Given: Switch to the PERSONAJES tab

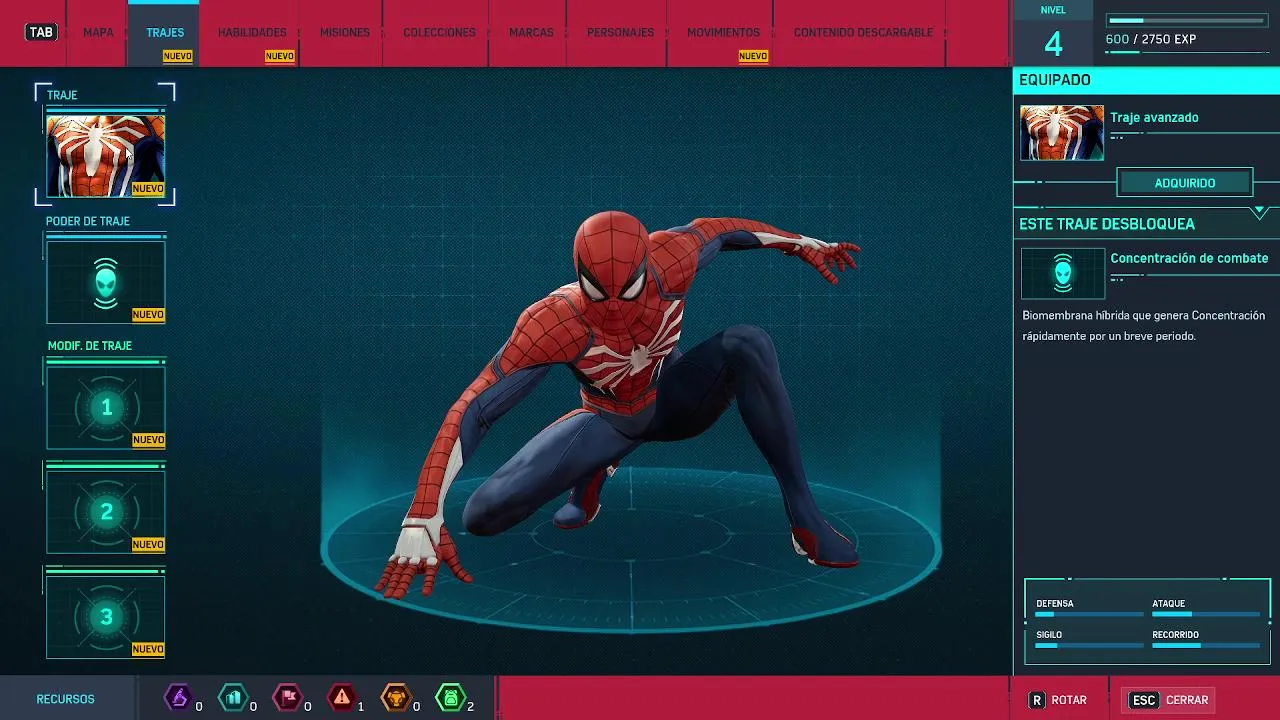Looking at the screenshot, I should point(620,32).
